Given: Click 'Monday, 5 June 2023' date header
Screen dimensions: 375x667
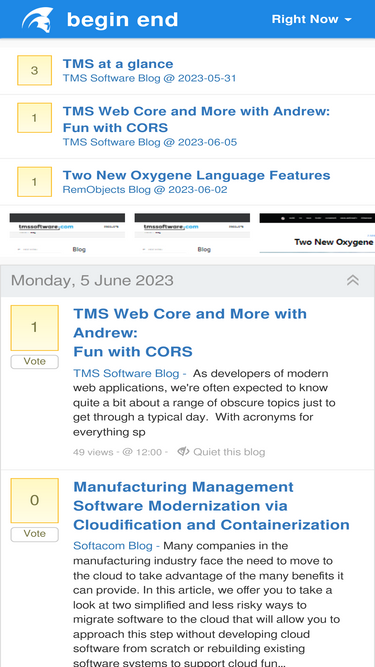Looking at the screenshot, I should point(92,281).
